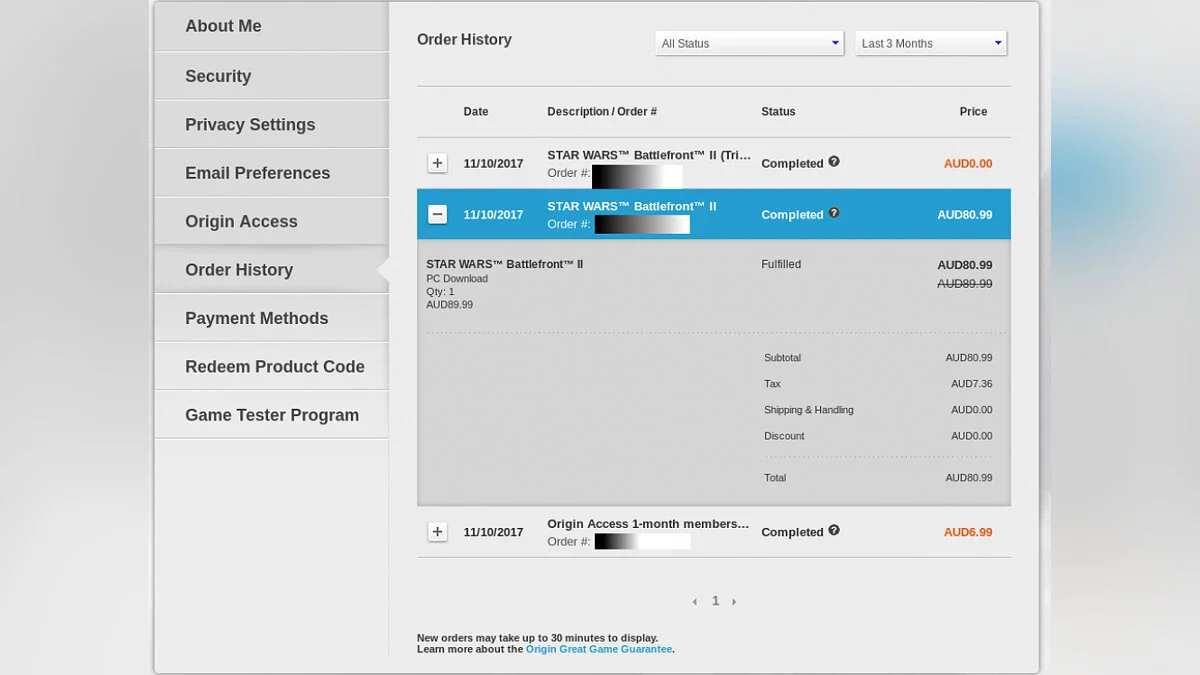This screenshot has height=675, width=1200.
Task: Click help icon beside first Completed status
Action: click(834, 162)
